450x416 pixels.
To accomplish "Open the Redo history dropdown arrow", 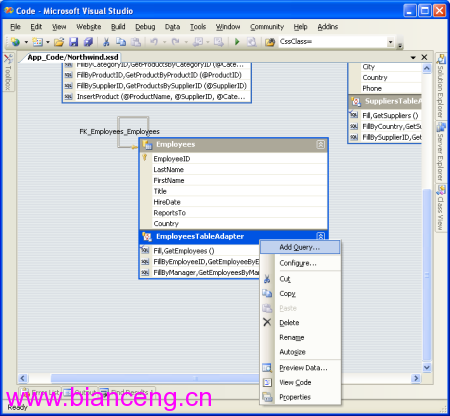I will click(186, 42).
